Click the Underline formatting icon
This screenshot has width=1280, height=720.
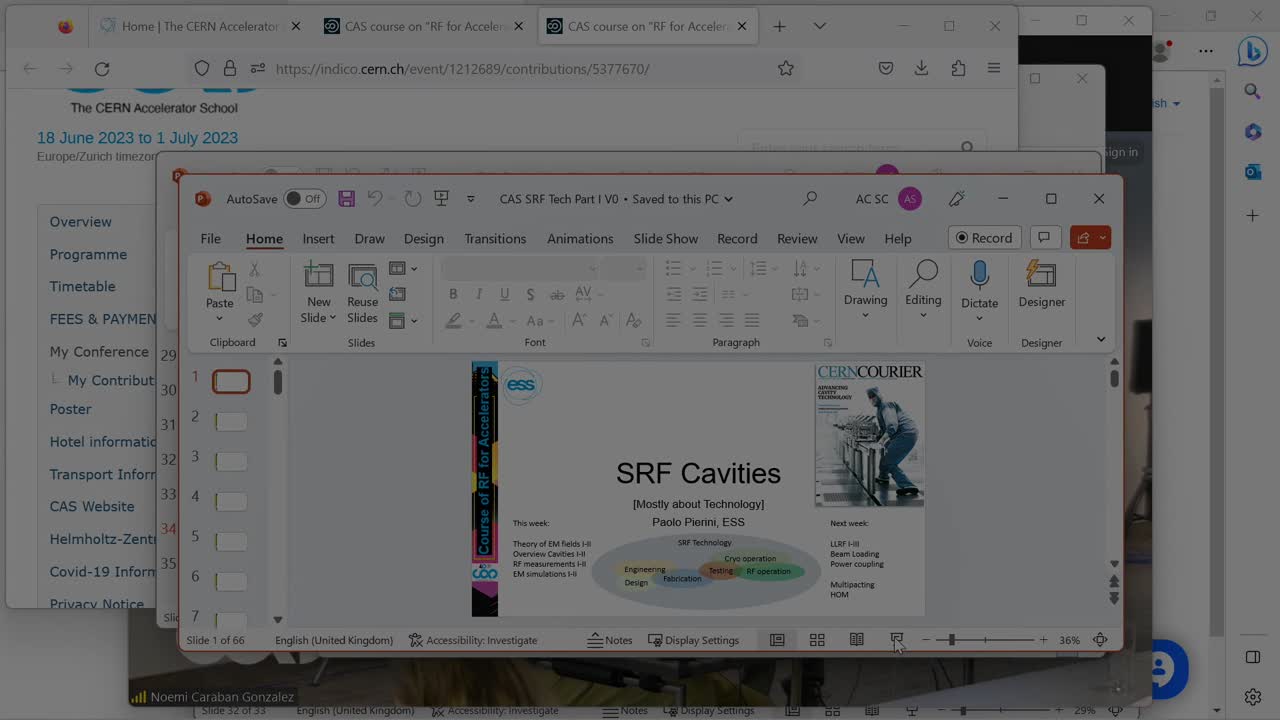[504, 294]
